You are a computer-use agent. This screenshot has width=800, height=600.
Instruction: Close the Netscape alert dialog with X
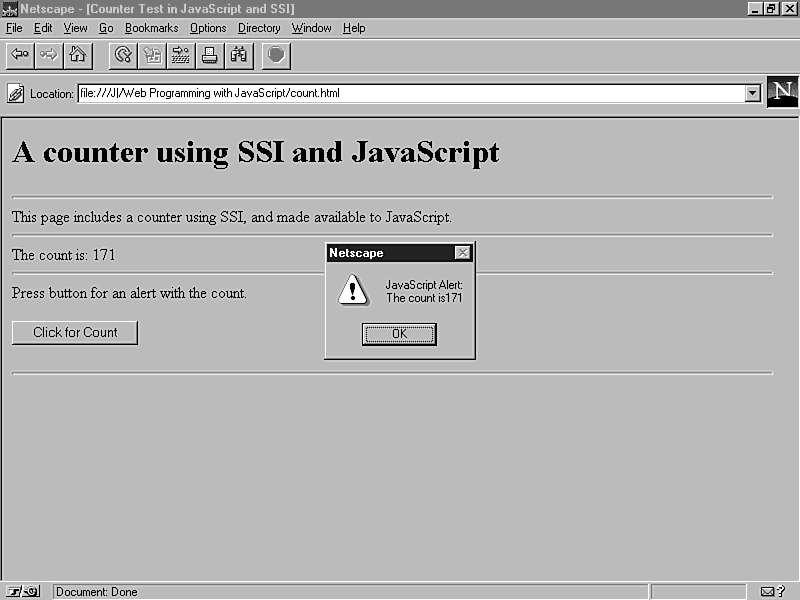click(x=462, y=253)
